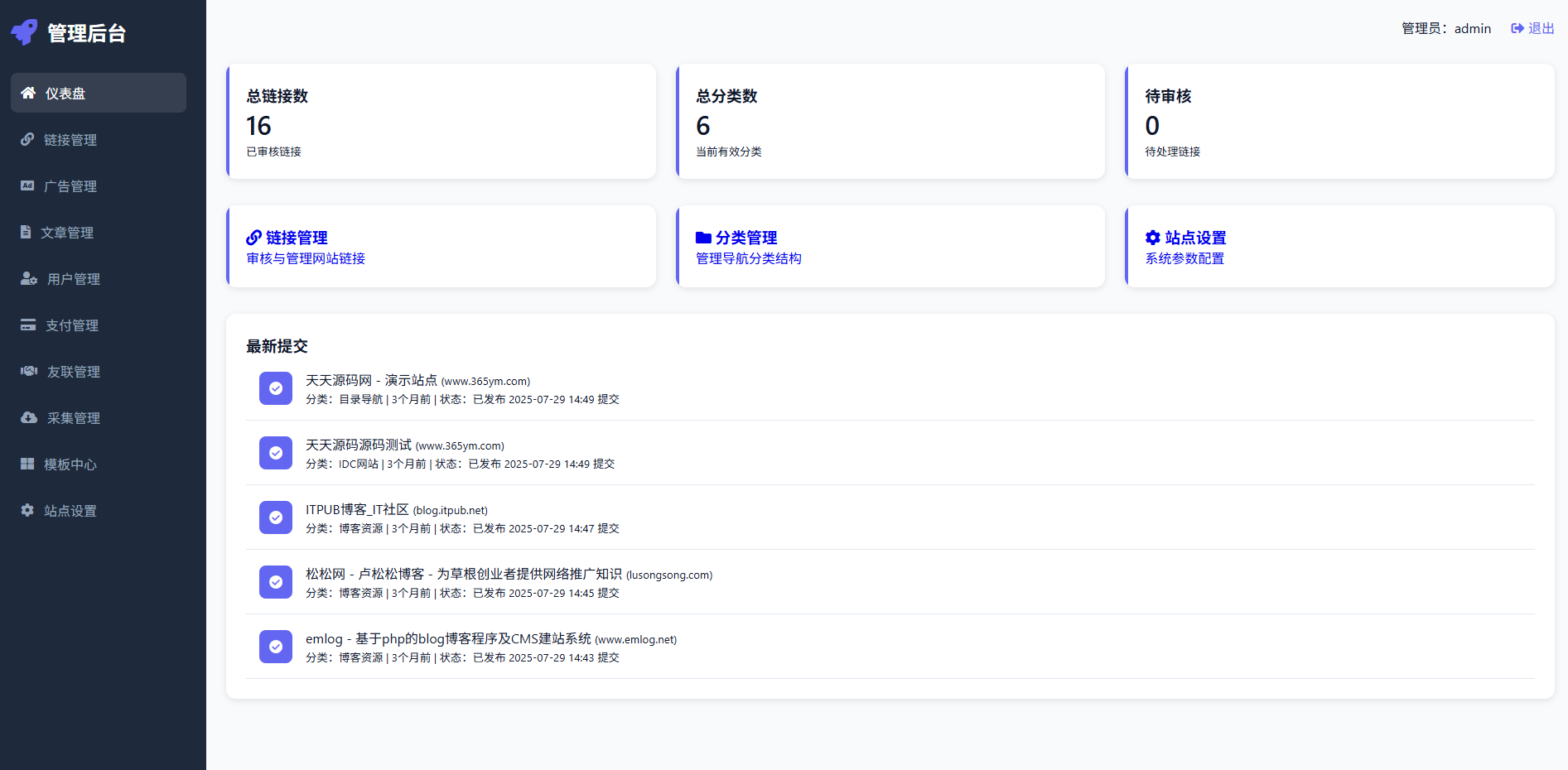This screenshot has height=770, width=1568.
Task: Click the 总链接数 statistics card
Action: coord(441,122)
